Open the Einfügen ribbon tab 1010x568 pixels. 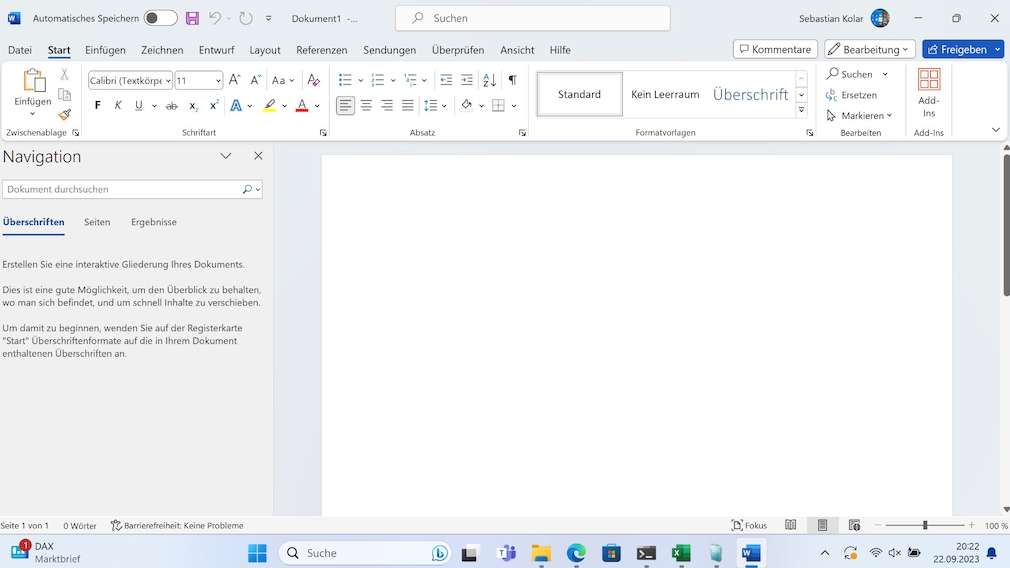click(105, 50)
